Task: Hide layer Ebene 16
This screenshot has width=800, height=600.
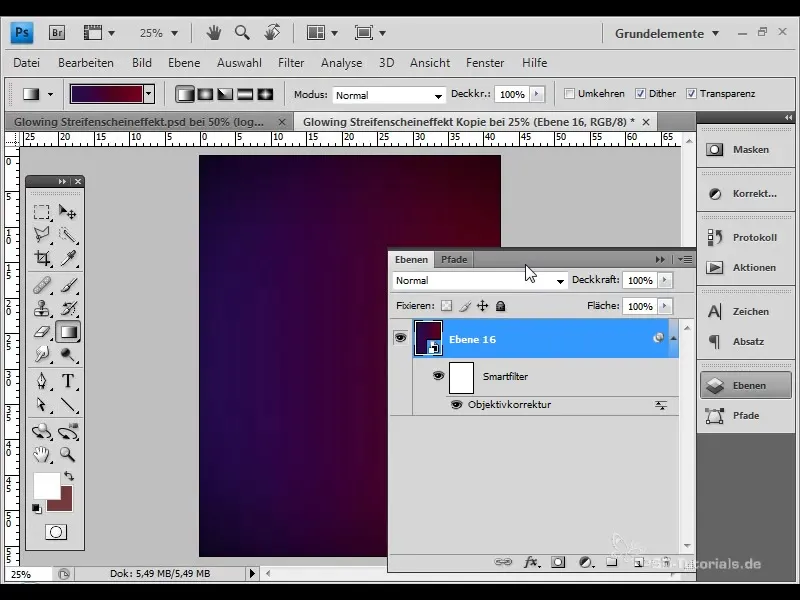Action: tap(401, 338)
